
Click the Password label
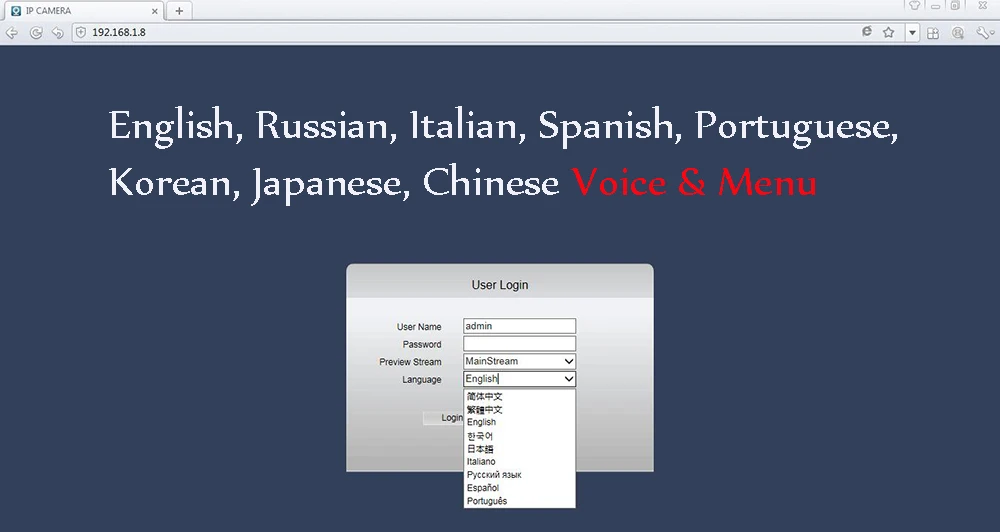(x=422, y=344)
